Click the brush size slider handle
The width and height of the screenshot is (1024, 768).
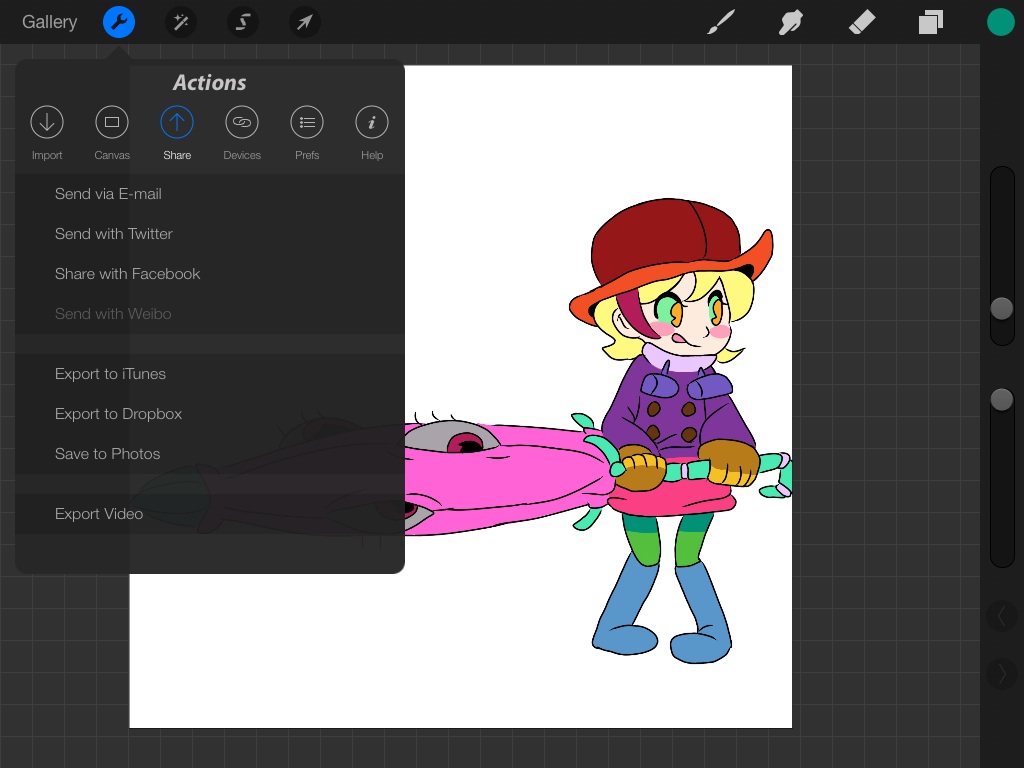[1001, 309]
